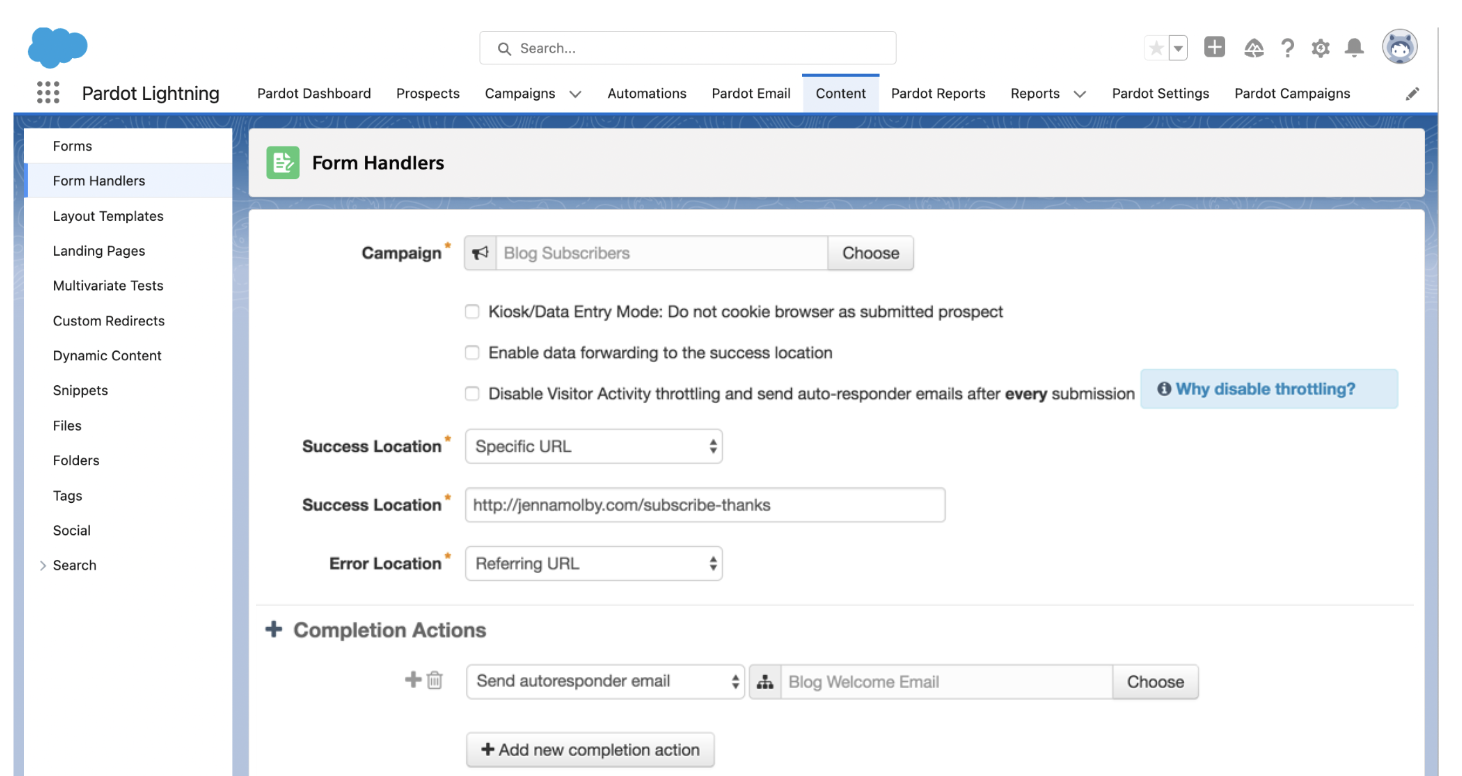Open the global actions plus icon
Image resolution: width=1462 pixels, height=776 pixels.
(1215, 47)
